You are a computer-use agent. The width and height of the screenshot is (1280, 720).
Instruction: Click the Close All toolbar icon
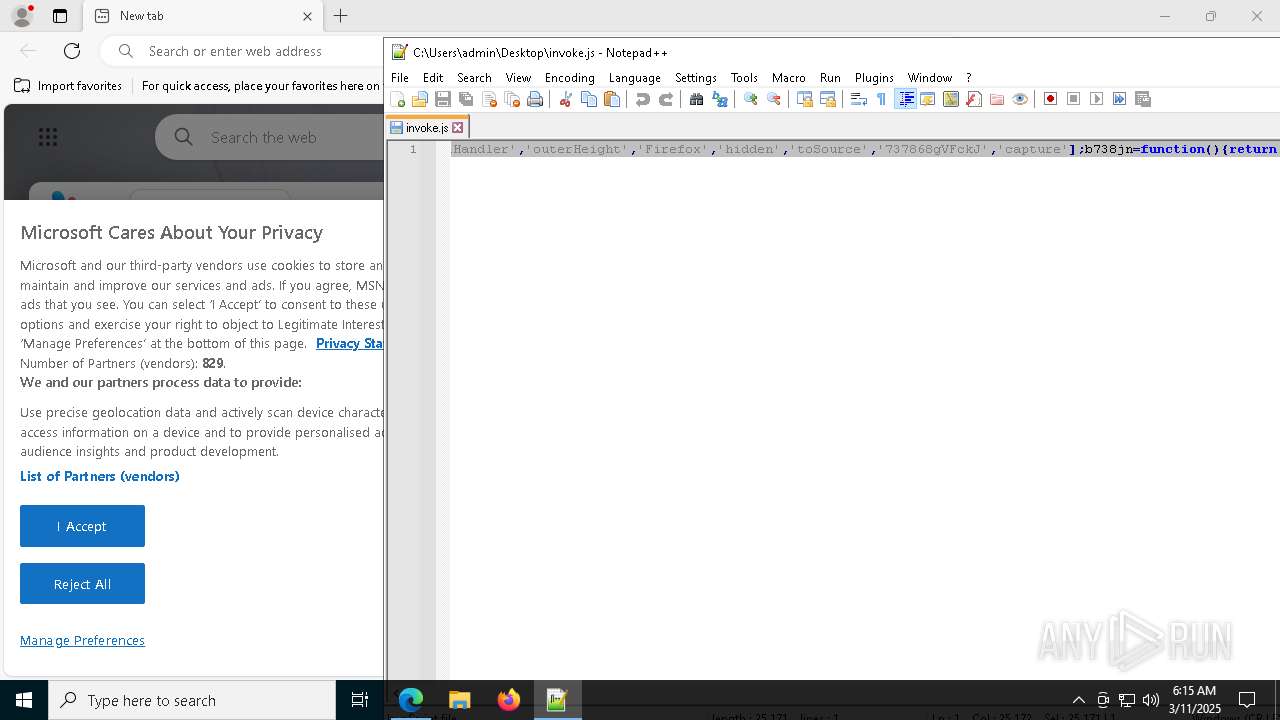(x=512, y=99)
